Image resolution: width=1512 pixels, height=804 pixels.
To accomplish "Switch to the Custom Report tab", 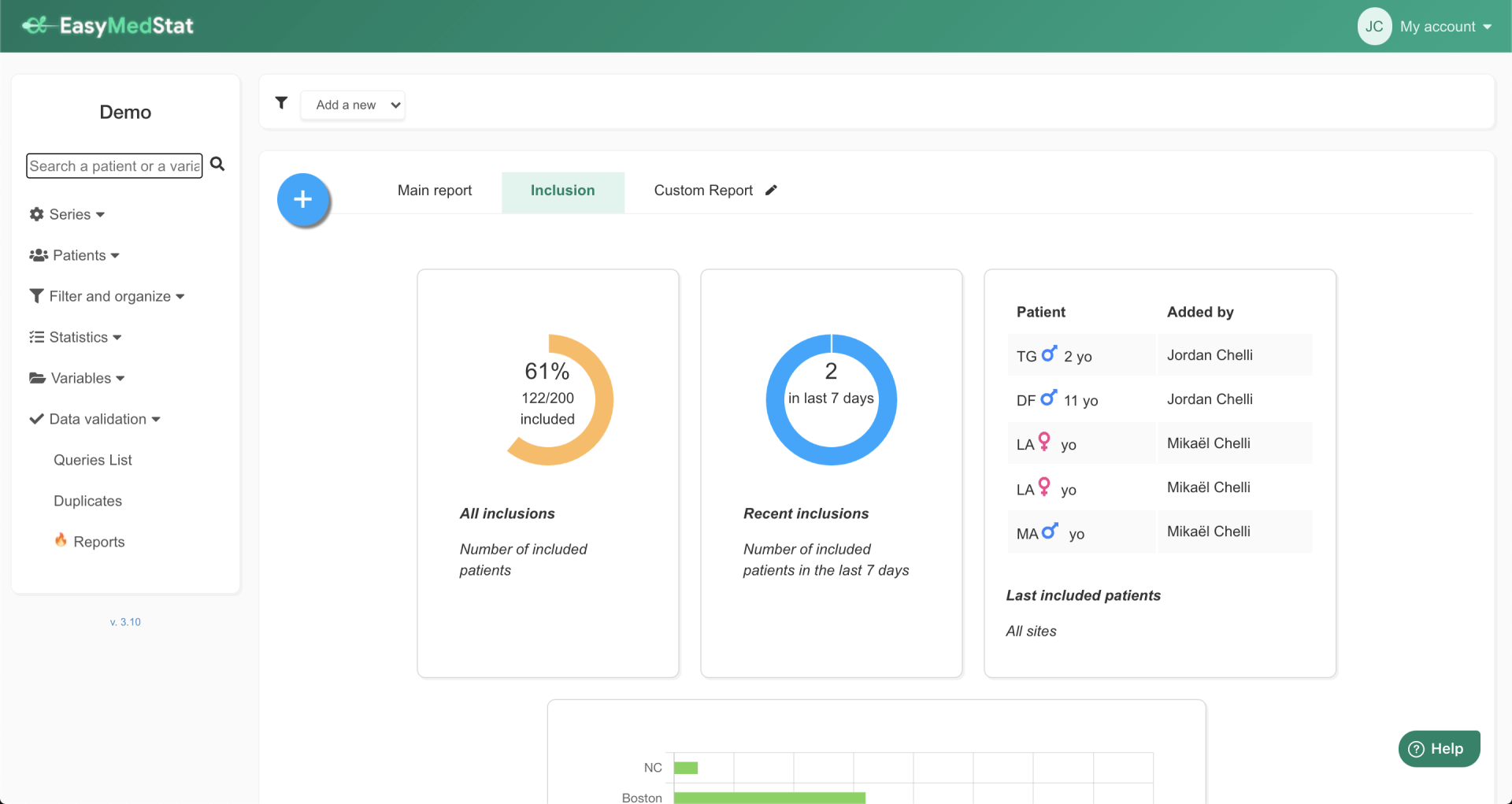I will point(703,191).
